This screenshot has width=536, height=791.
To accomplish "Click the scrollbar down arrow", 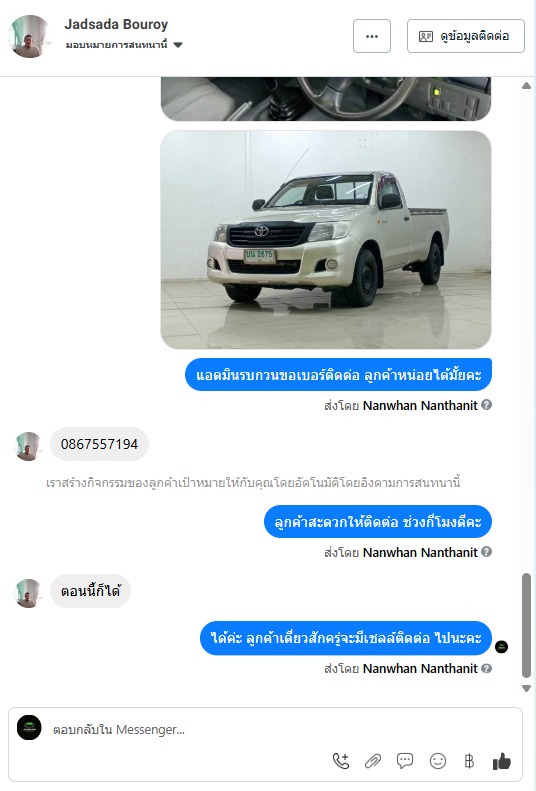I will point(526,689).
